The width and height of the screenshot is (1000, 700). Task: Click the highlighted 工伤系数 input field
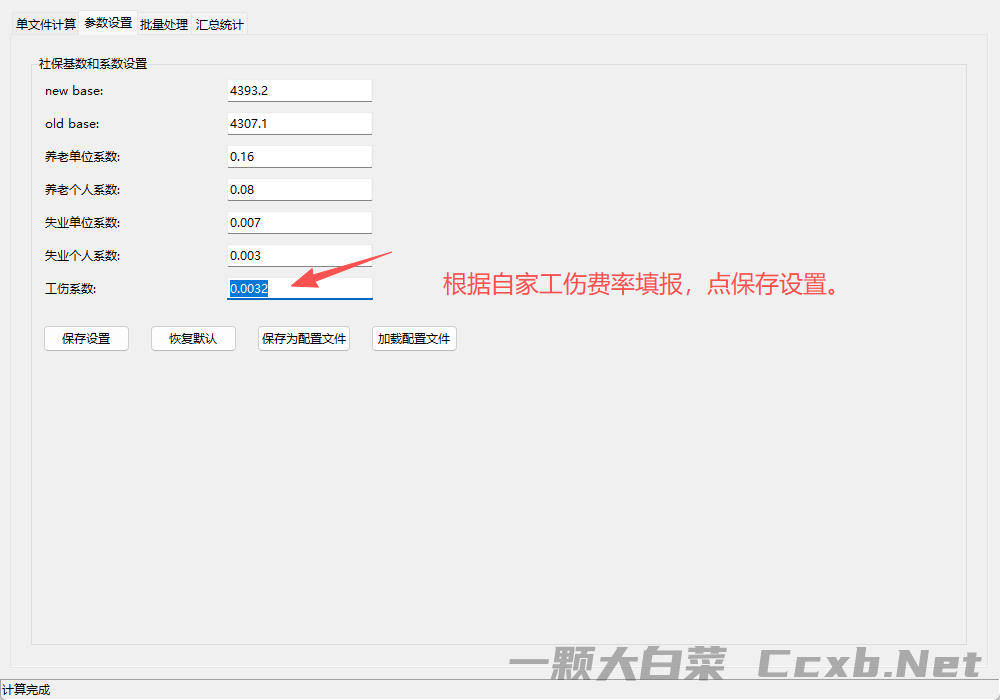click(x=300, y=288)
